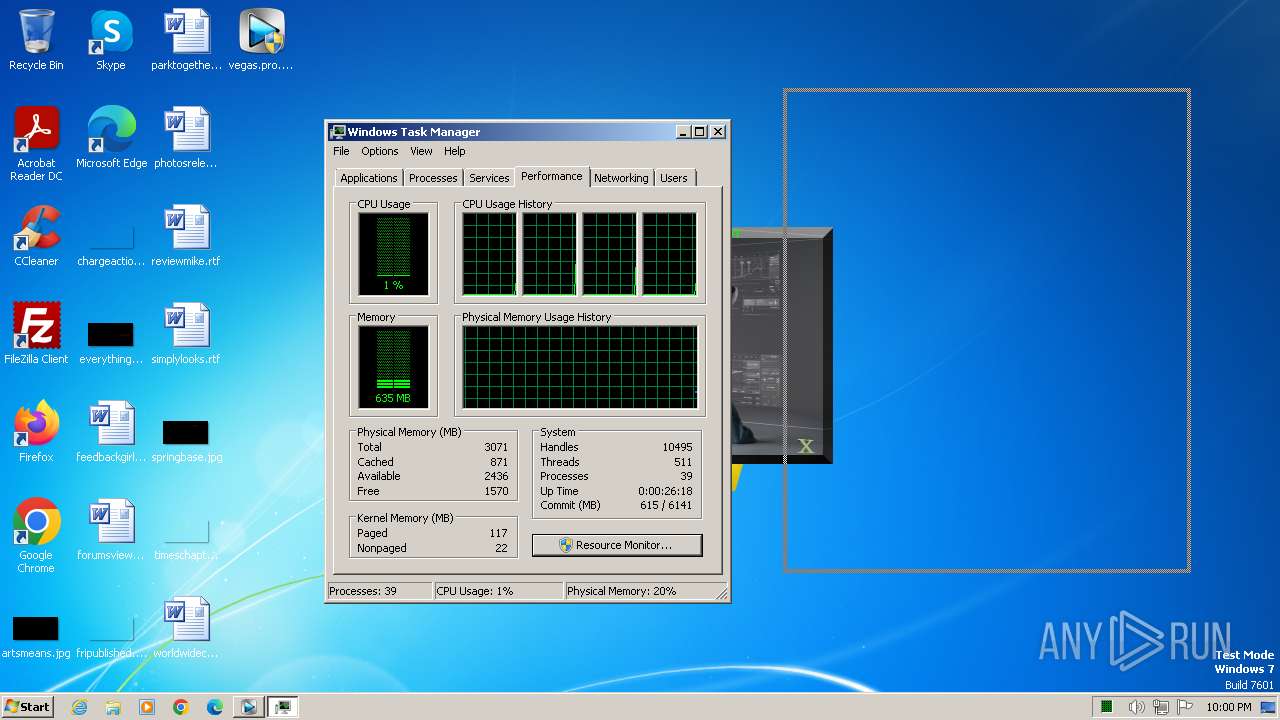The width and height of the screenshot is (1280, 720).
Task: Select the CCleaner desktop shortcut
Action: 36,236
